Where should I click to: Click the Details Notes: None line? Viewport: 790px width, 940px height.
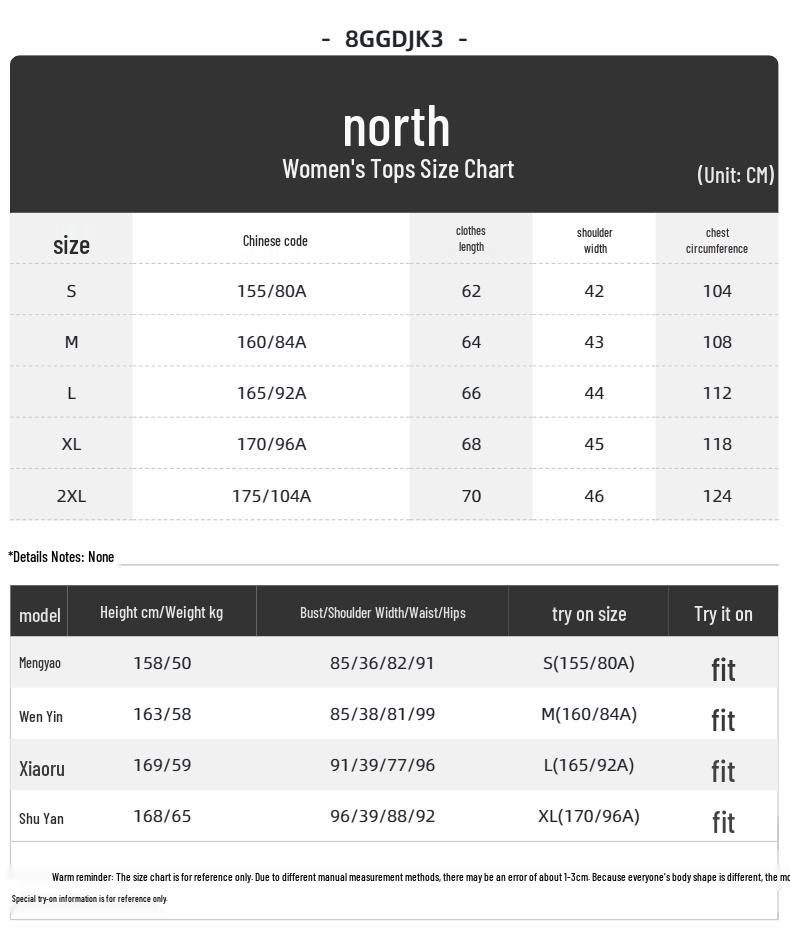pos(62,557)
